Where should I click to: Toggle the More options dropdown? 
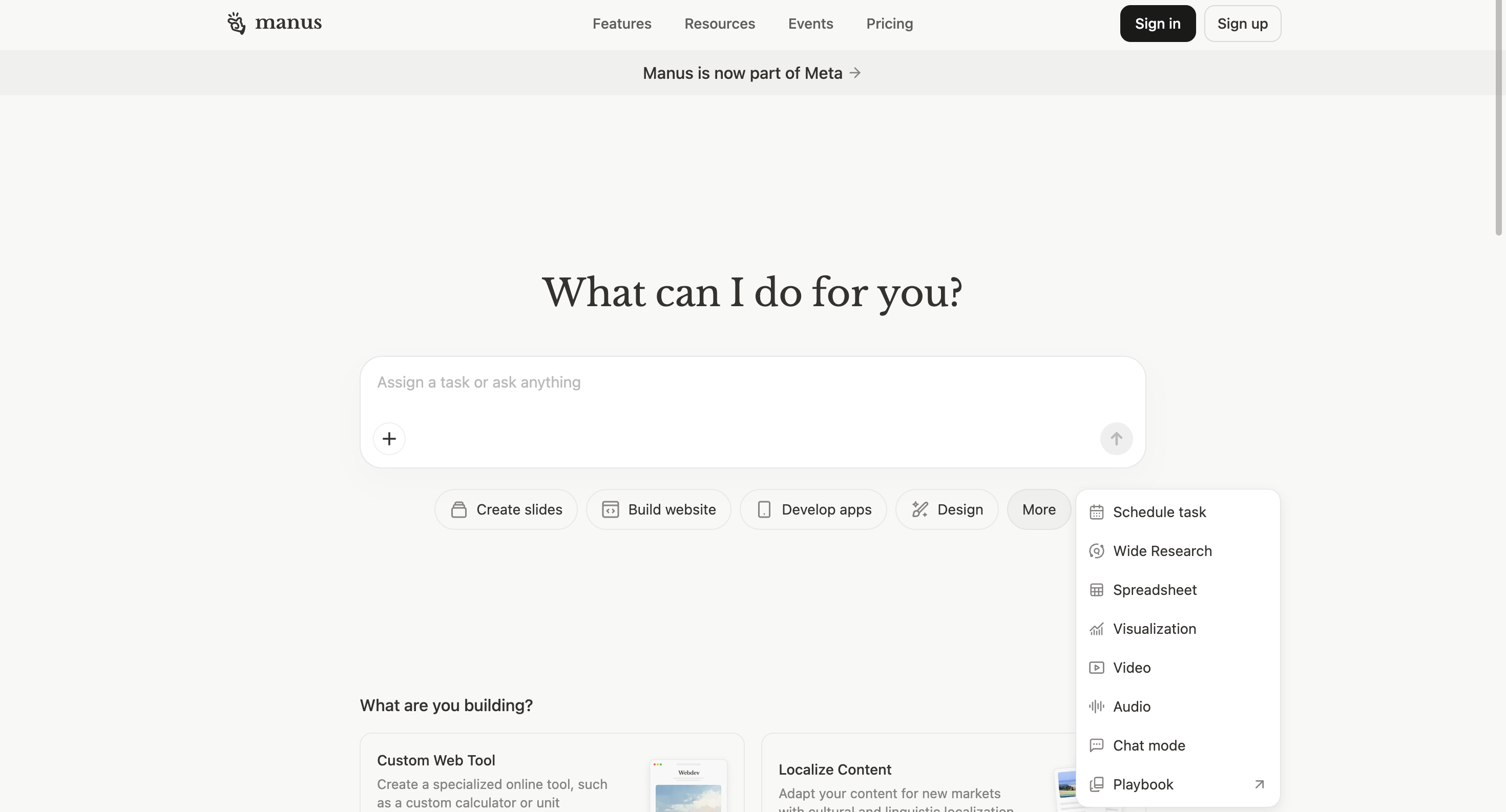[1039, 510]
